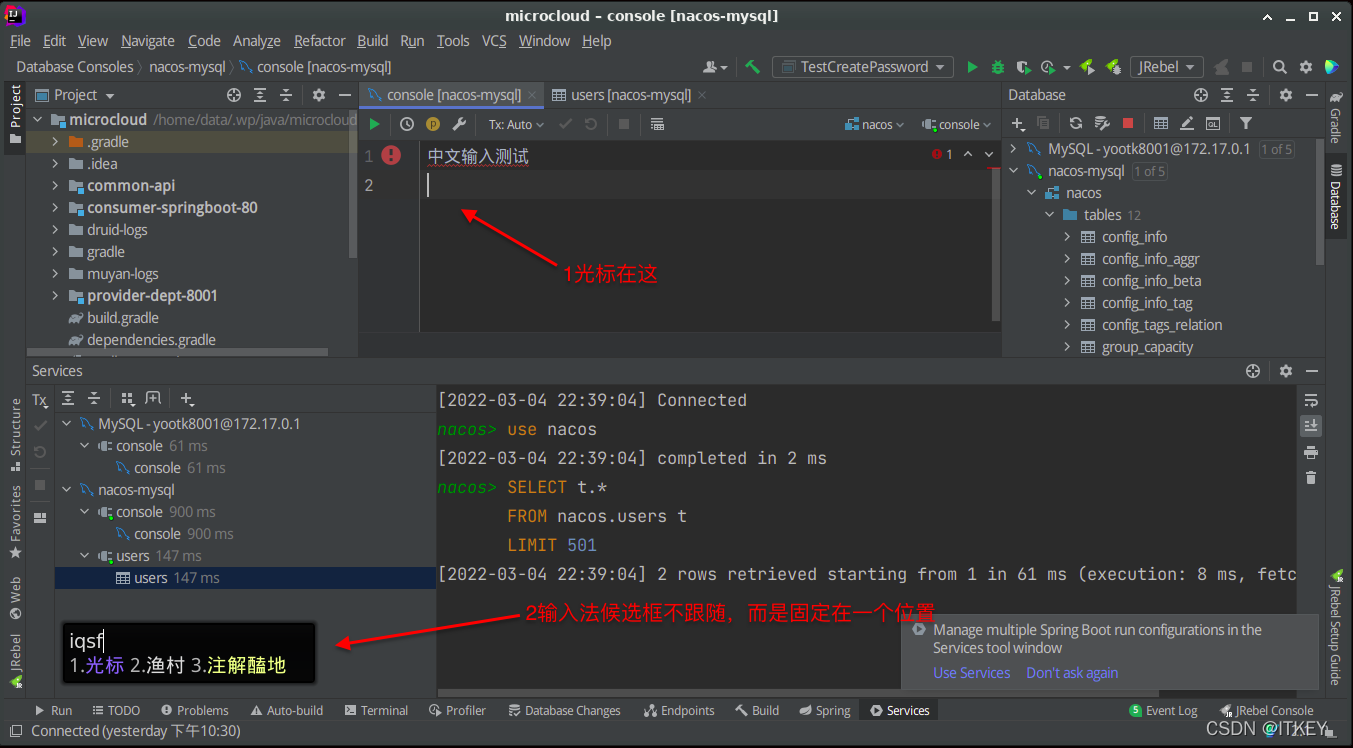Open the Terminal tool window tab
The height and width of the screenshot is (748, 1353).
(x=376, y=710)
